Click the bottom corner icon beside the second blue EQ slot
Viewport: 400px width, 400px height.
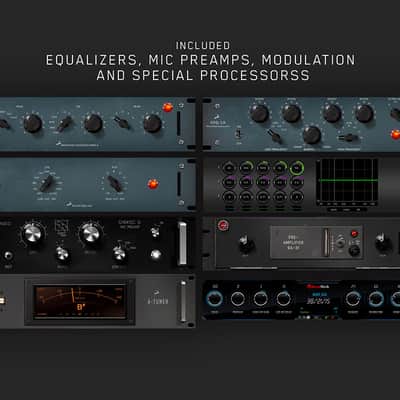pyautogui.click(x=181, y=202)
